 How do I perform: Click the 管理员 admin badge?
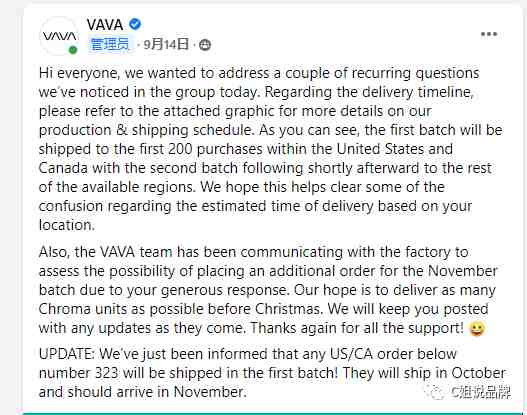[x=110, y=44]
